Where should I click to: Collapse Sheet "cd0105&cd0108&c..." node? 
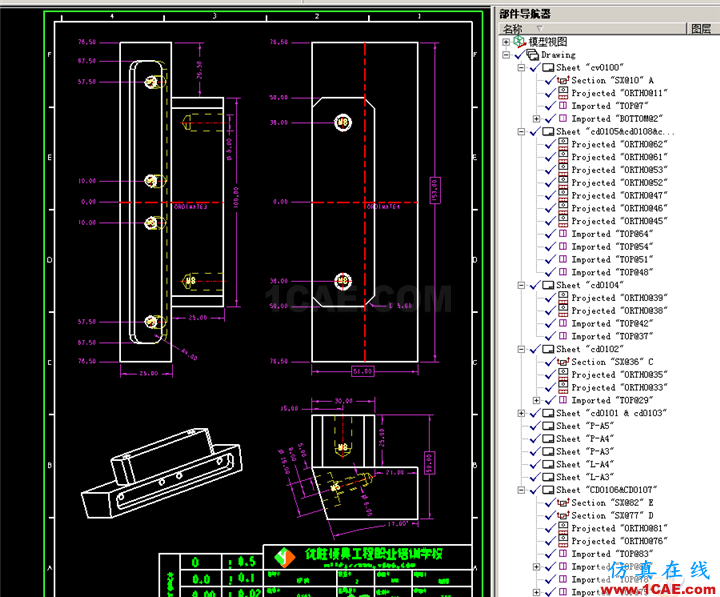521,132
